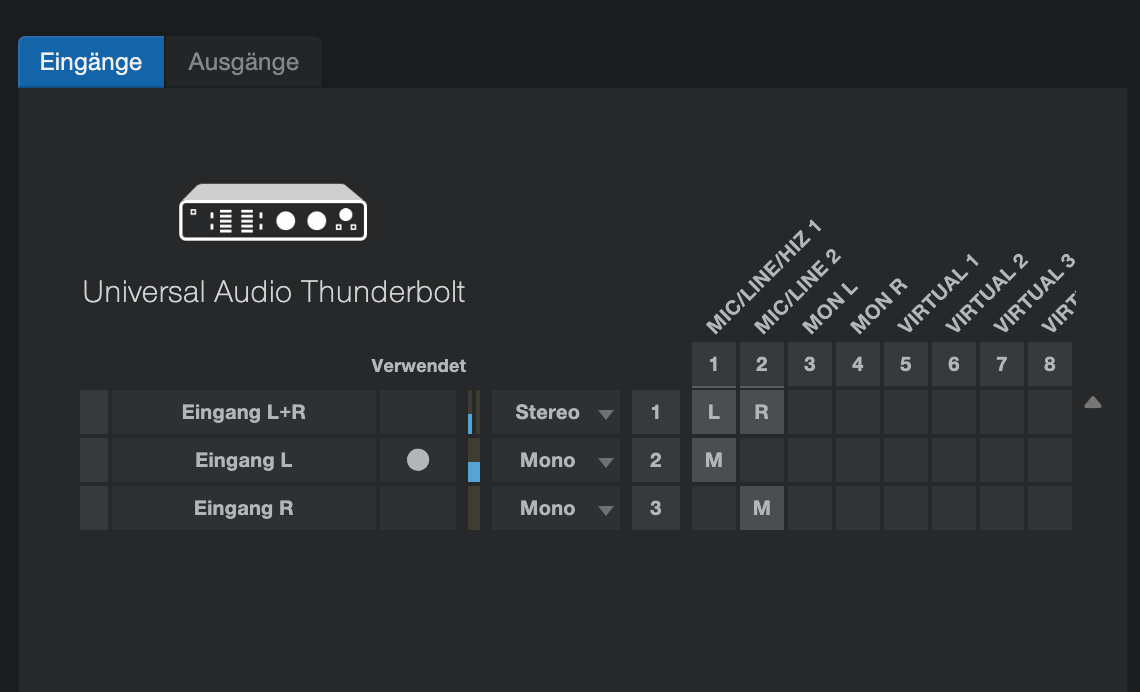Select the Eingänge tab

[91, 62]
